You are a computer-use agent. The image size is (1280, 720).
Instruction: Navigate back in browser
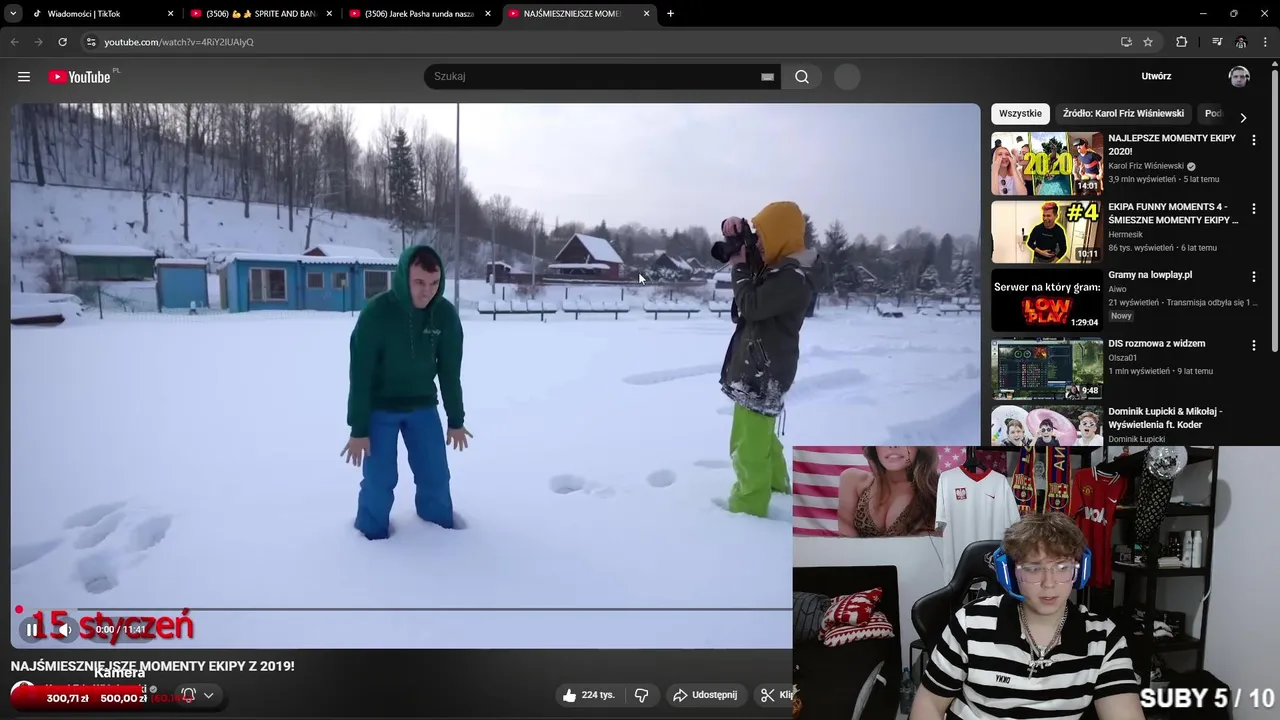(x=14, y=42)
